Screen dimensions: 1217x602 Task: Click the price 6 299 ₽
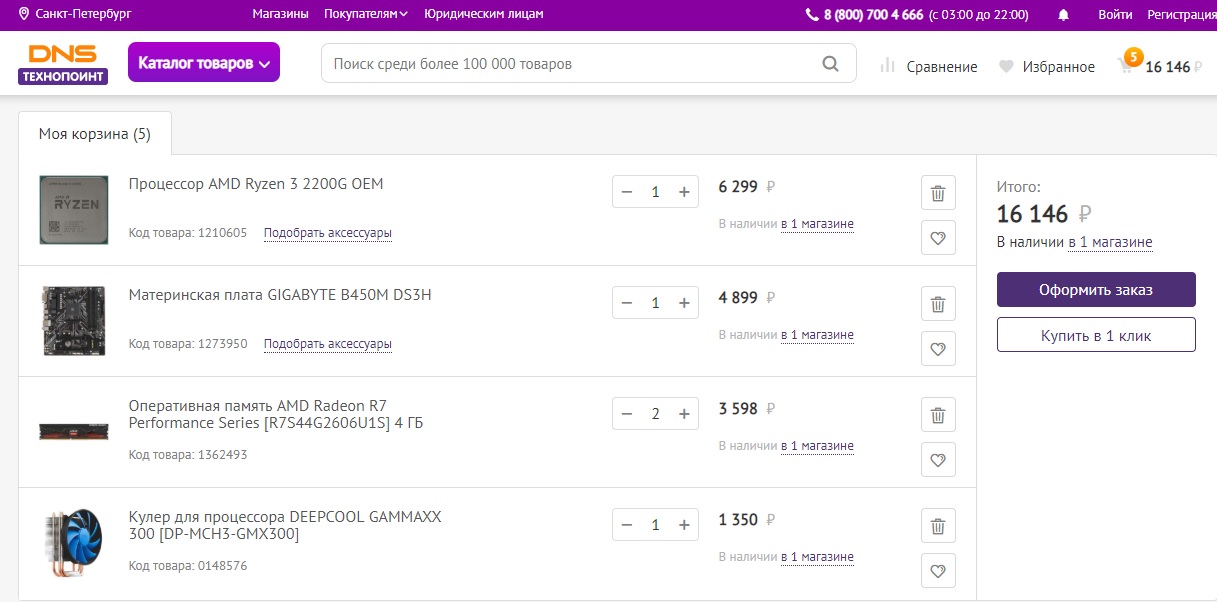[747, 186]
